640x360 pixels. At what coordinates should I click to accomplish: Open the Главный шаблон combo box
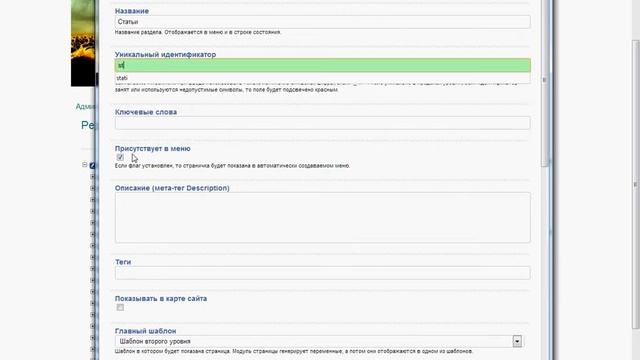click(x=318, y=341)
